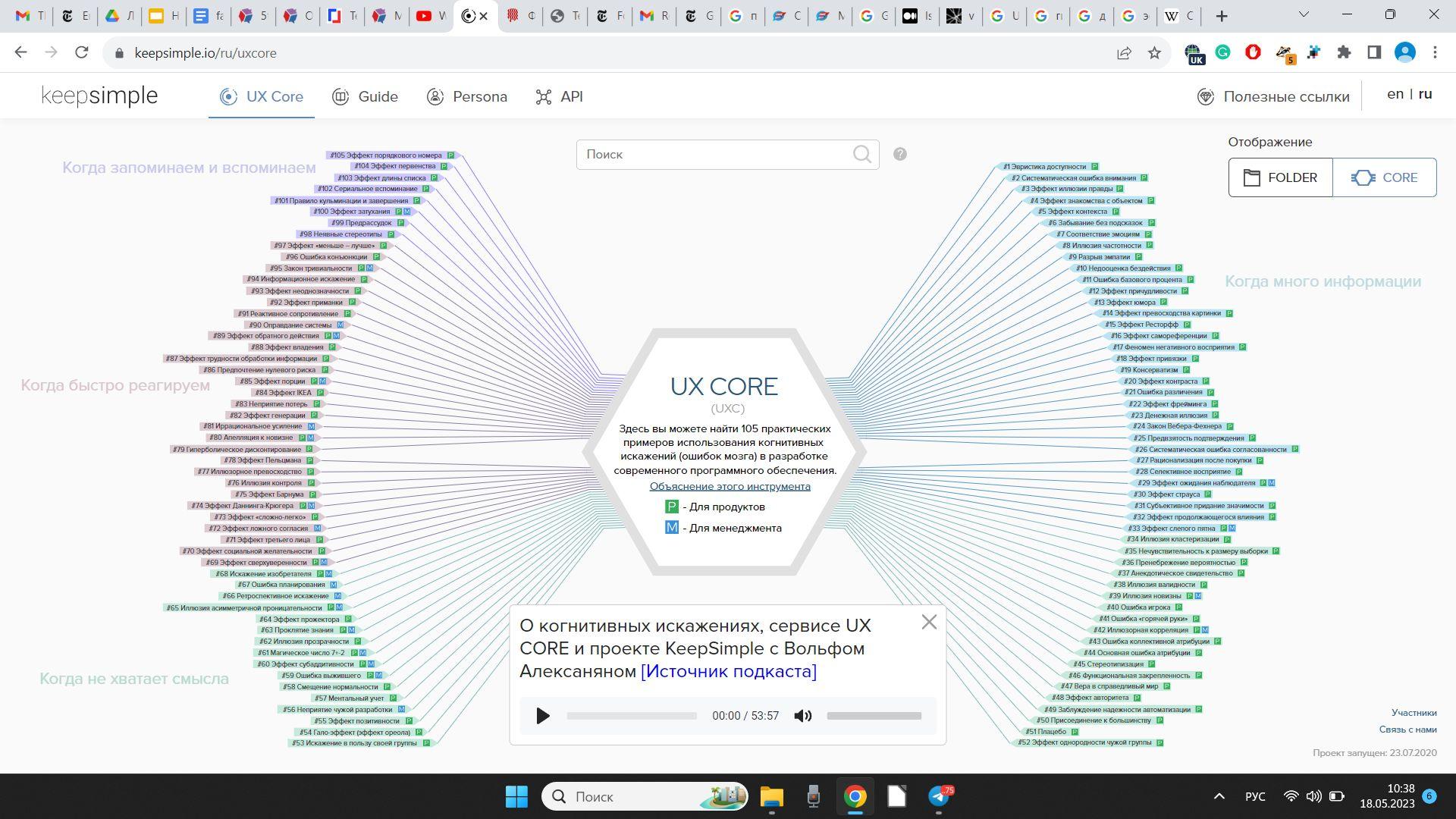1456x819 pixels.
Task: Open tab search chevron dropdown
Action: [1304, 15]
